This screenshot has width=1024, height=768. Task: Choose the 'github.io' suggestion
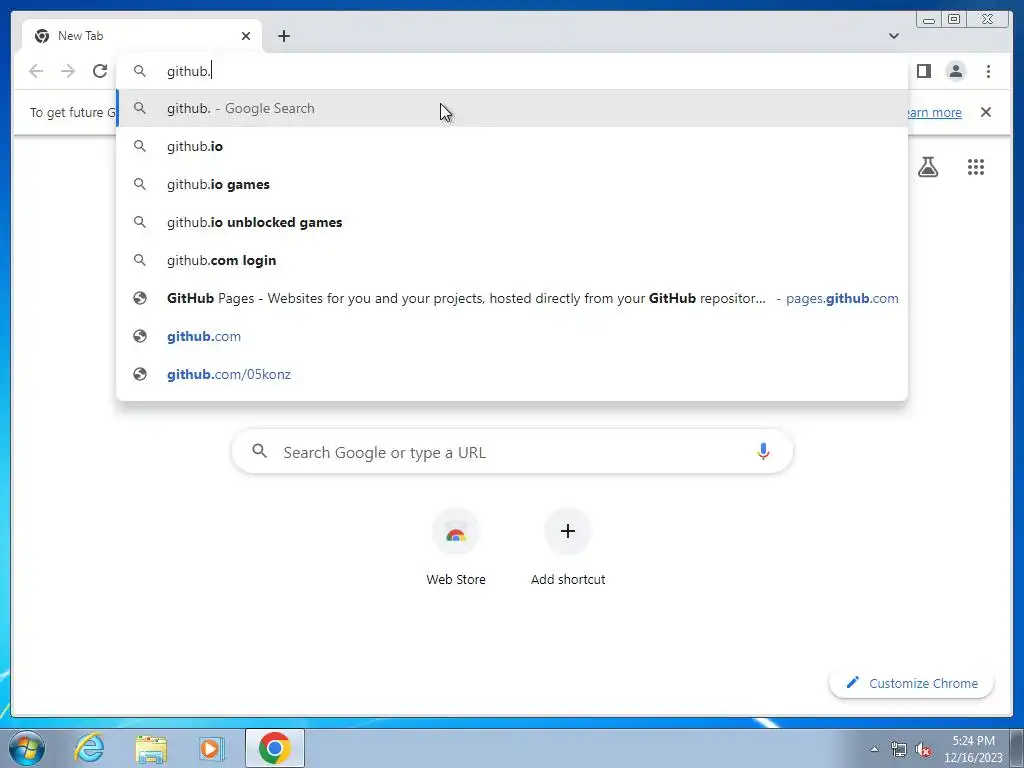click(512, 146)
